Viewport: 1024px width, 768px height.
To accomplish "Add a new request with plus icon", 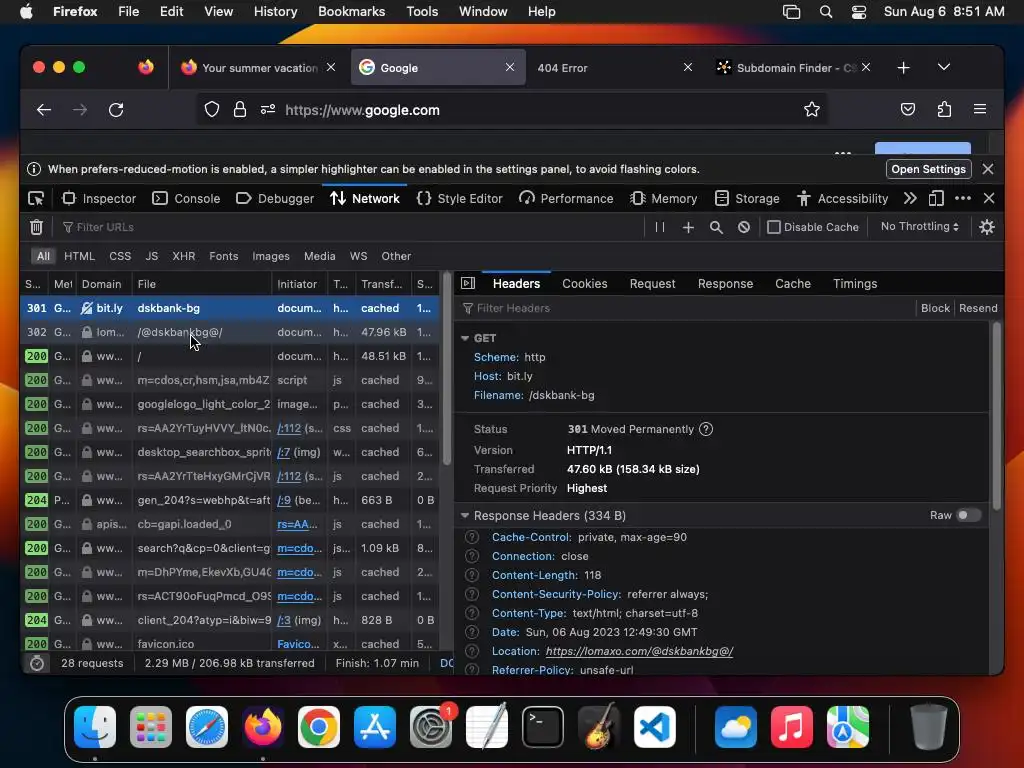I will tap(688, 227).
